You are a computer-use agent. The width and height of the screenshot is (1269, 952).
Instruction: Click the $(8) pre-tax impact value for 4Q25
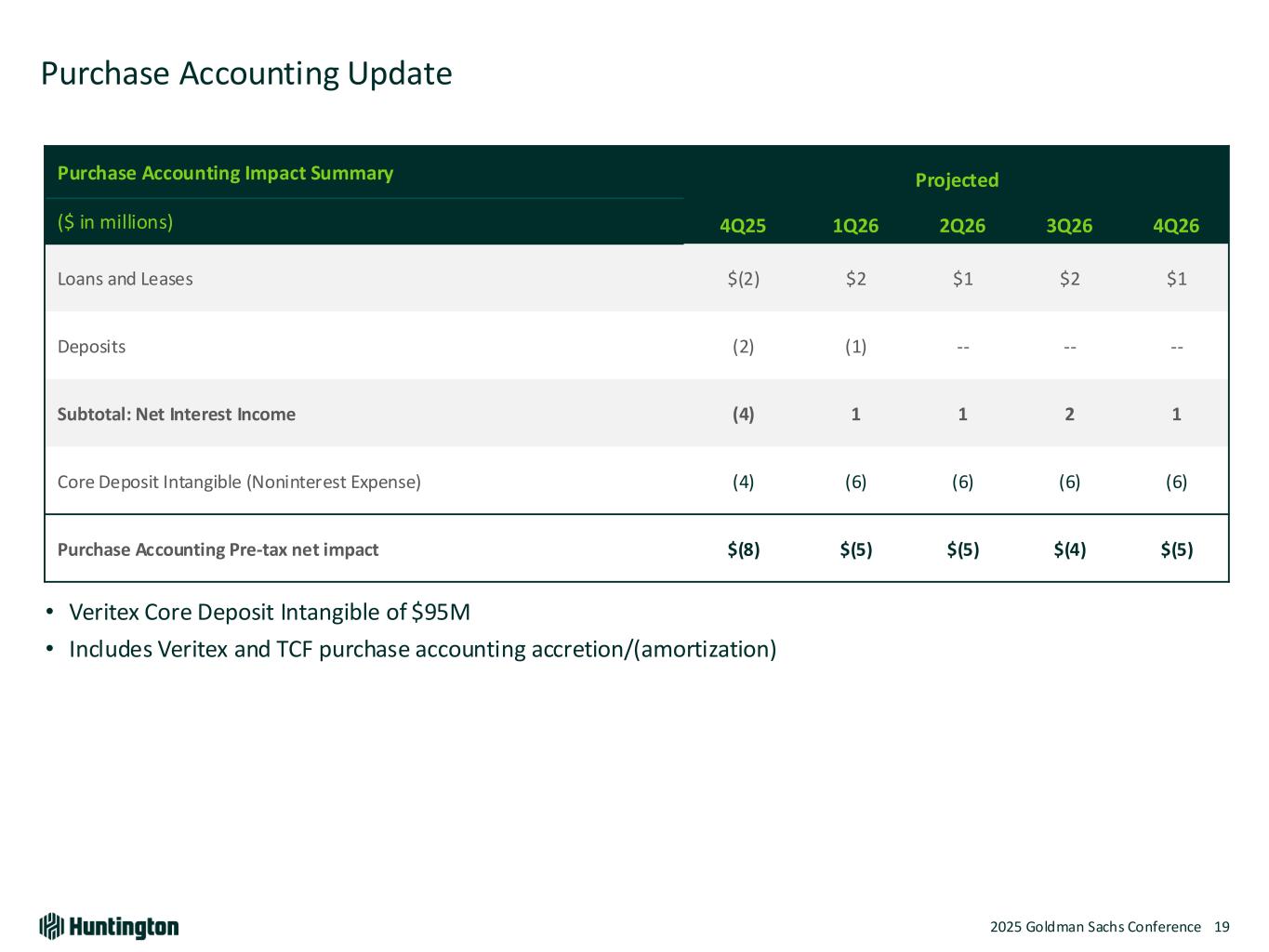pyautogui.click(x=744, y=549)
